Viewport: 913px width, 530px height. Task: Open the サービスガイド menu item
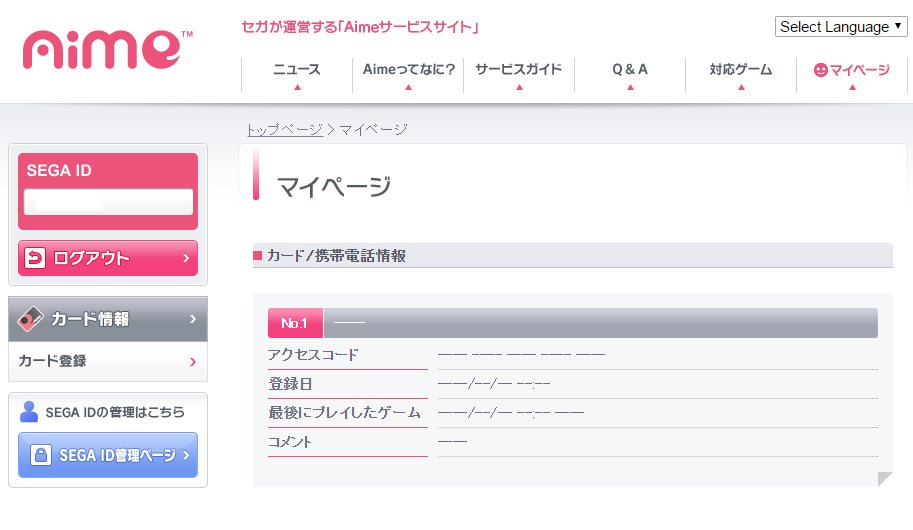[519, 75]
